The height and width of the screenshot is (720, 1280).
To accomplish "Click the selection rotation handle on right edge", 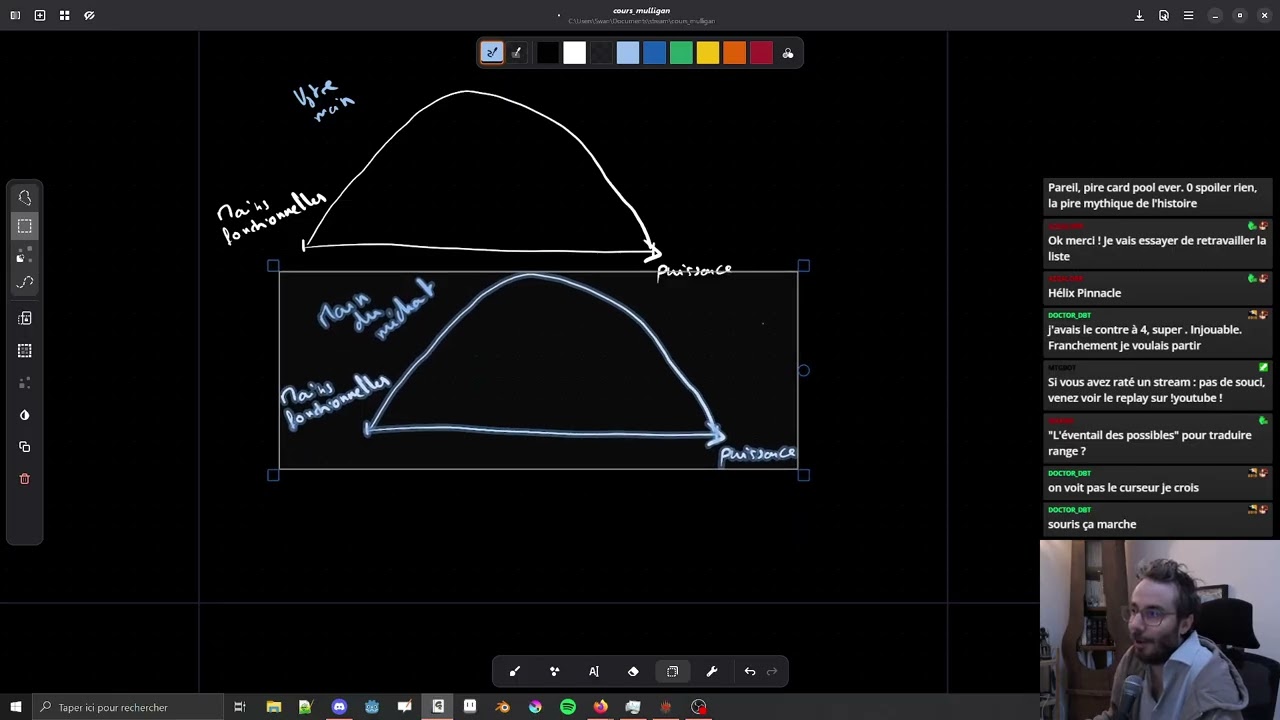I will [804, 370].
